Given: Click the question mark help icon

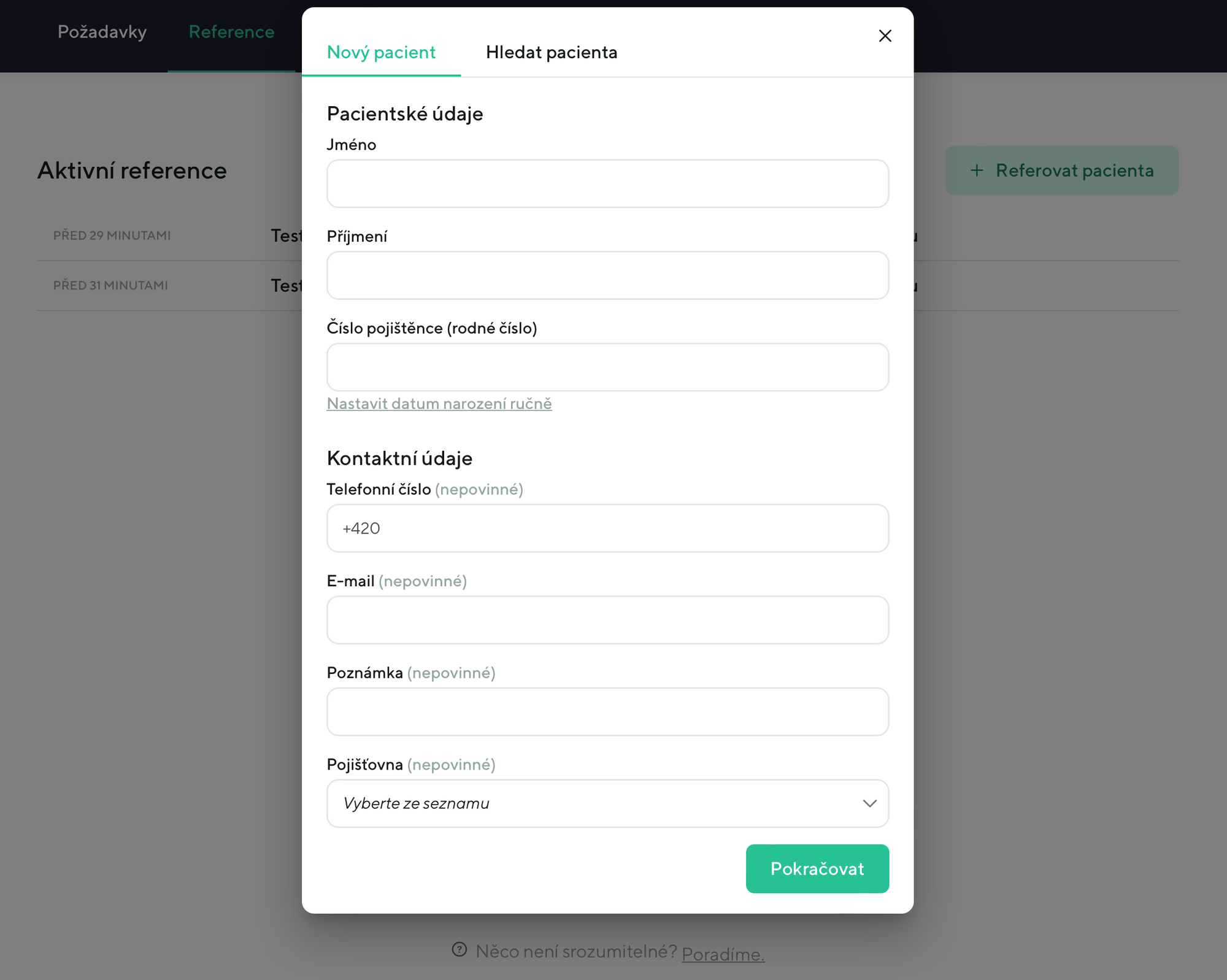Looking at the screenshot, I should pos(460,950).
